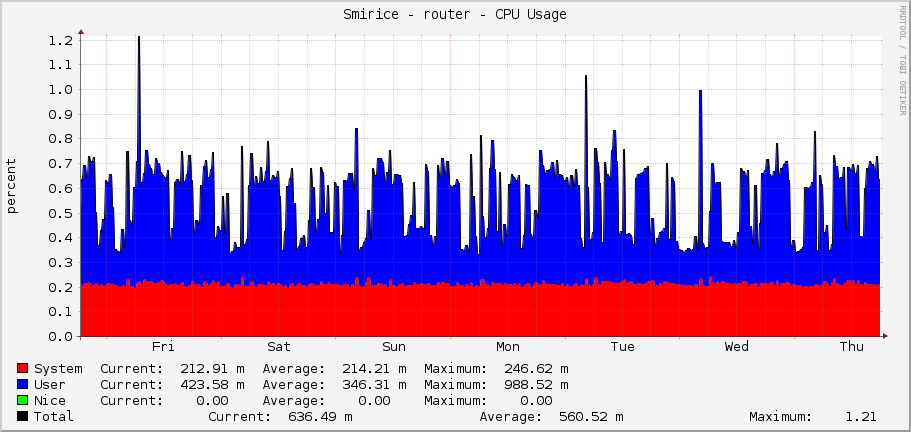Click User average value 346.31 m

[374, 384]
